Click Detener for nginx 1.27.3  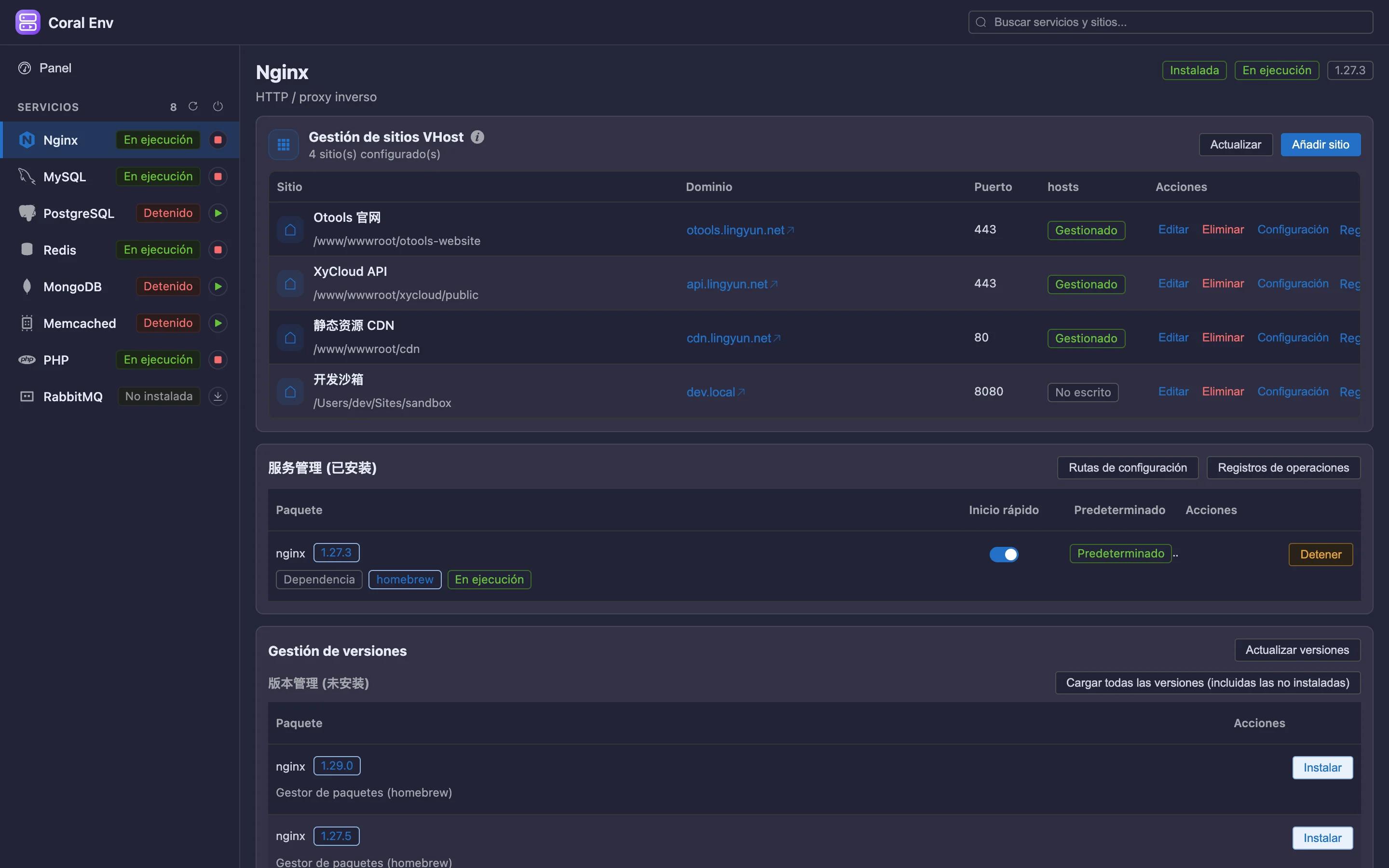point(1320,555)
